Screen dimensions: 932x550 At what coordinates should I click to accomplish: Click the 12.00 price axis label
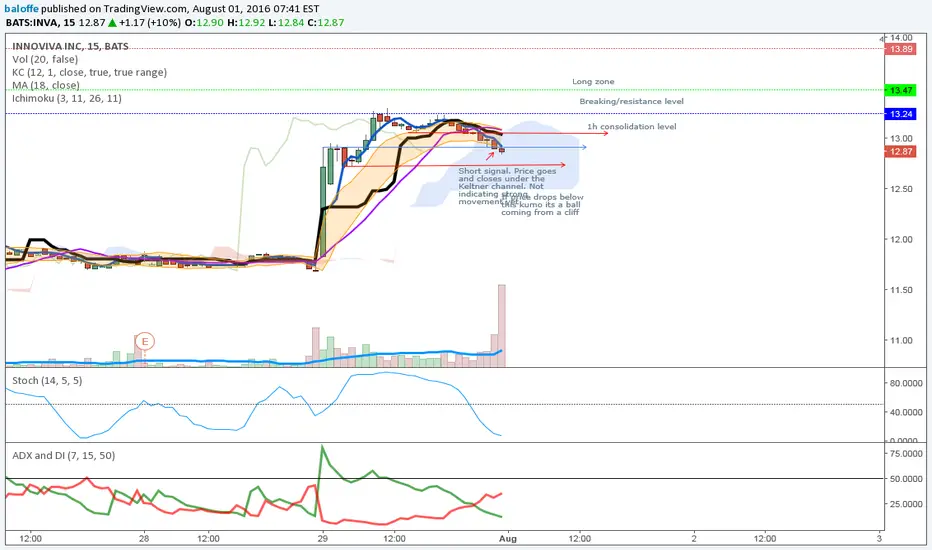tap(901, 240)
